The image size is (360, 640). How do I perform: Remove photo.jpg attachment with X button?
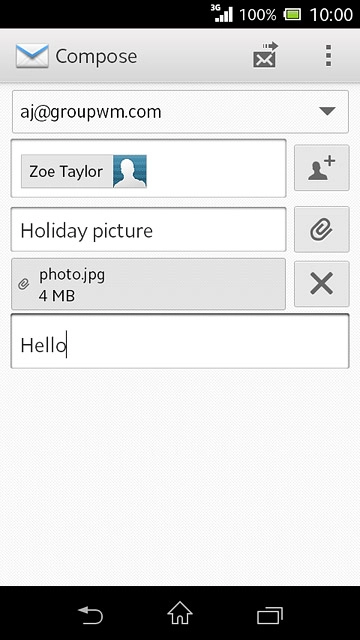pos(322,284)
